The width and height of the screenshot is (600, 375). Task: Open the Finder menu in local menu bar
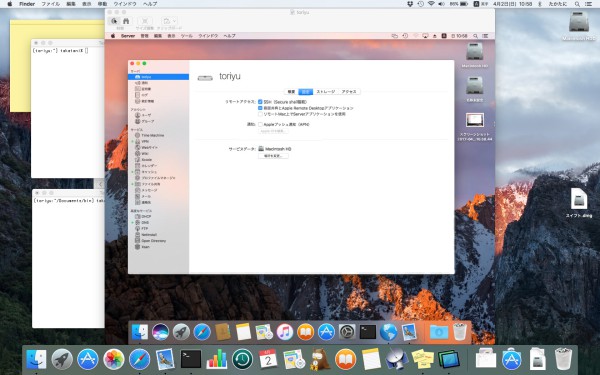click(27, 4)
